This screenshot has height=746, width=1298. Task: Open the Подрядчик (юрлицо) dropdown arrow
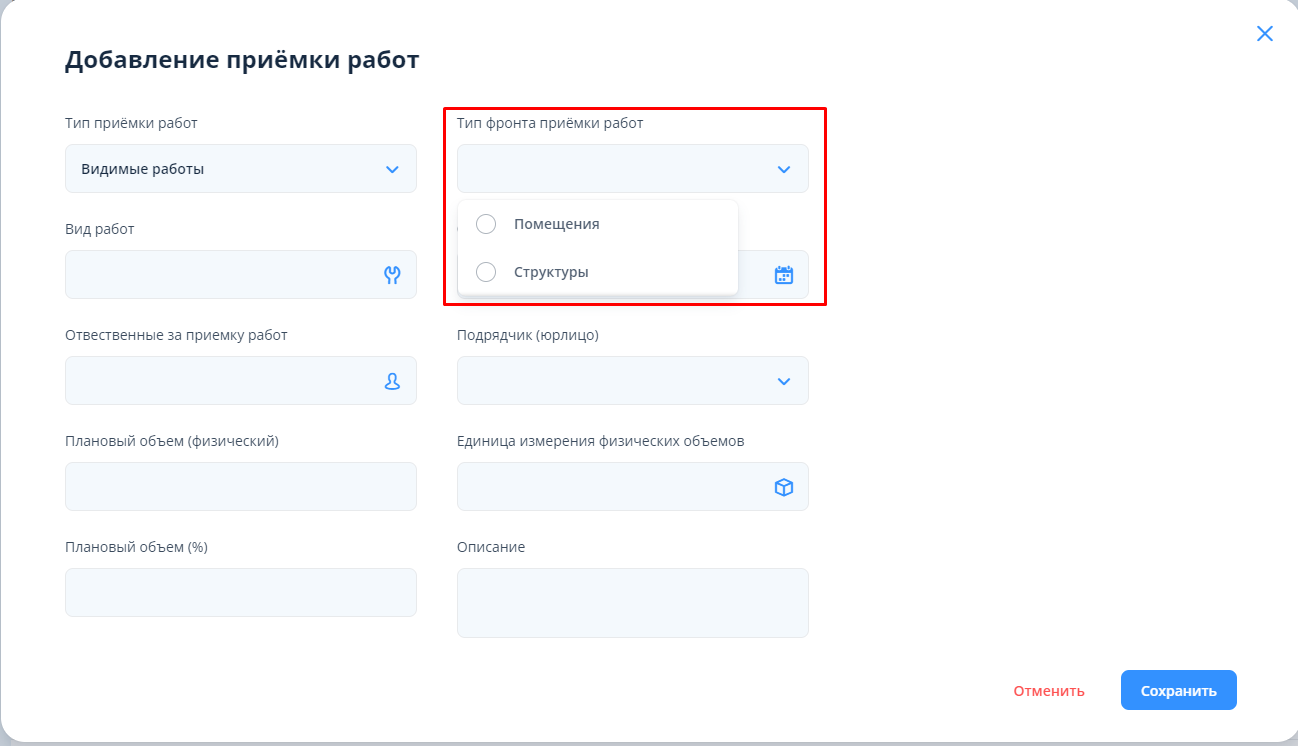coord(784,381)
